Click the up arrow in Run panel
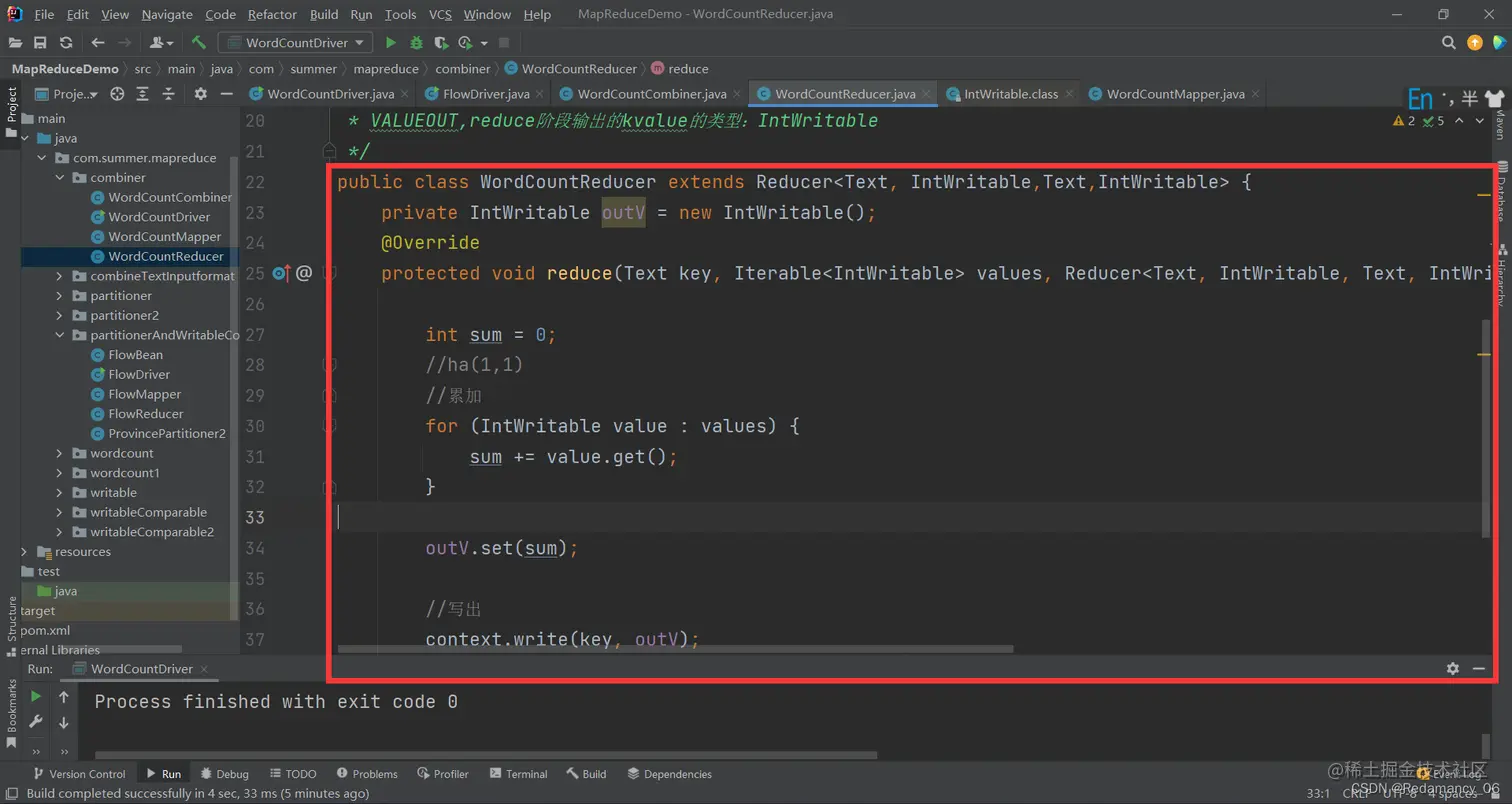This screenshot has width=1512, height=804. [64, 696]
